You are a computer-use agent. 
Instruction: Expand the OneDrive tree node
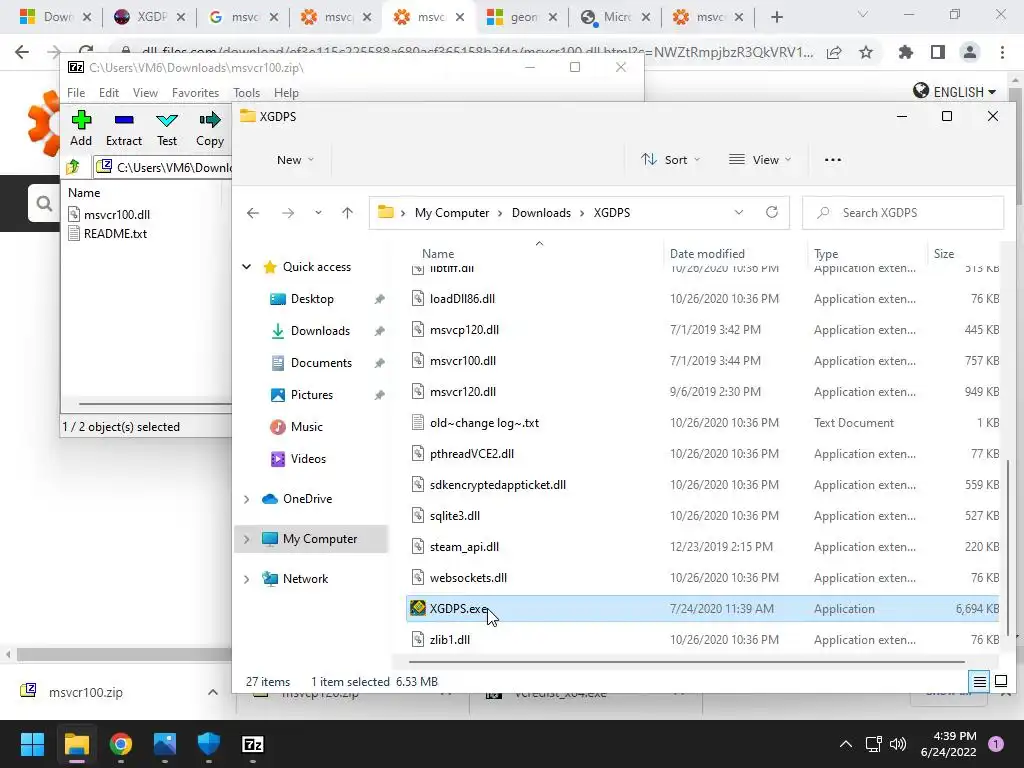point(247,499)
